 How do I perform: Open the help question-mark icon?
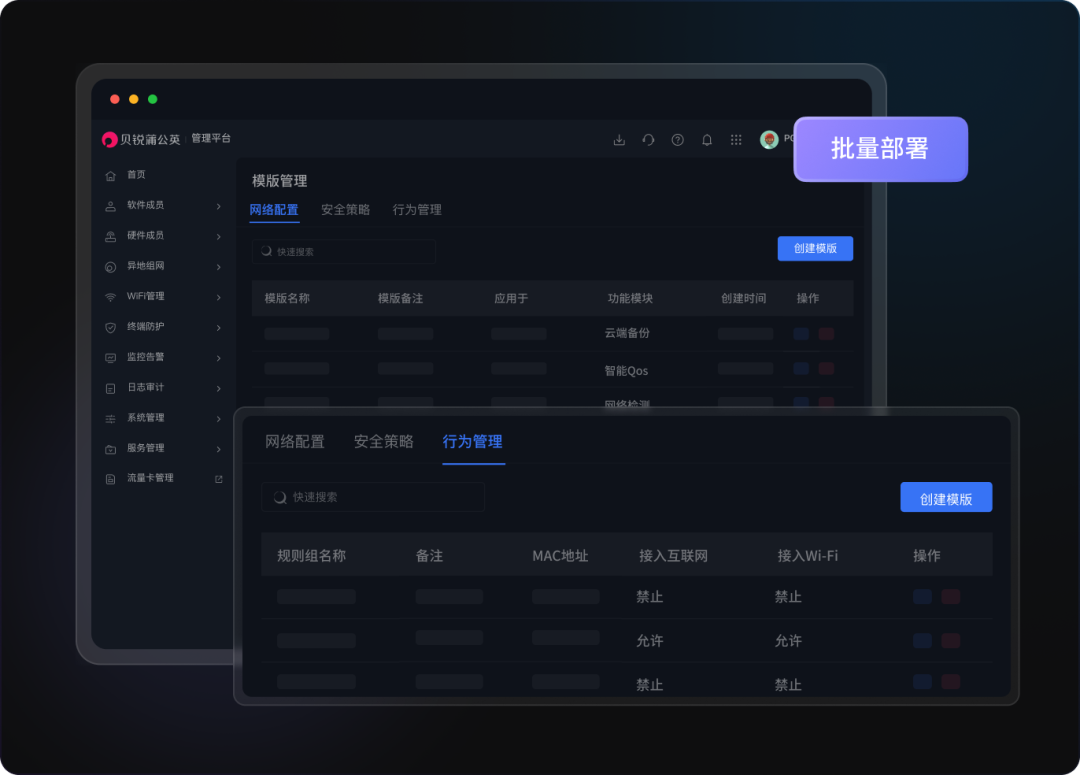678,140
